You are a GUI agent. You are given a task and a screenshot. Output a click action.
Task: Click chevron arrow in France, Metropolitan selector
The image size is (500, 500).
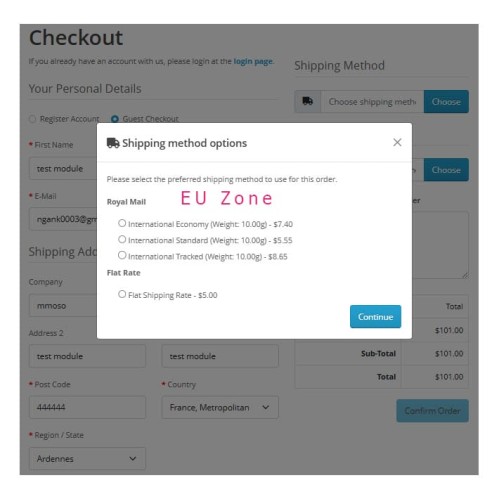click(x=266, y=407)
